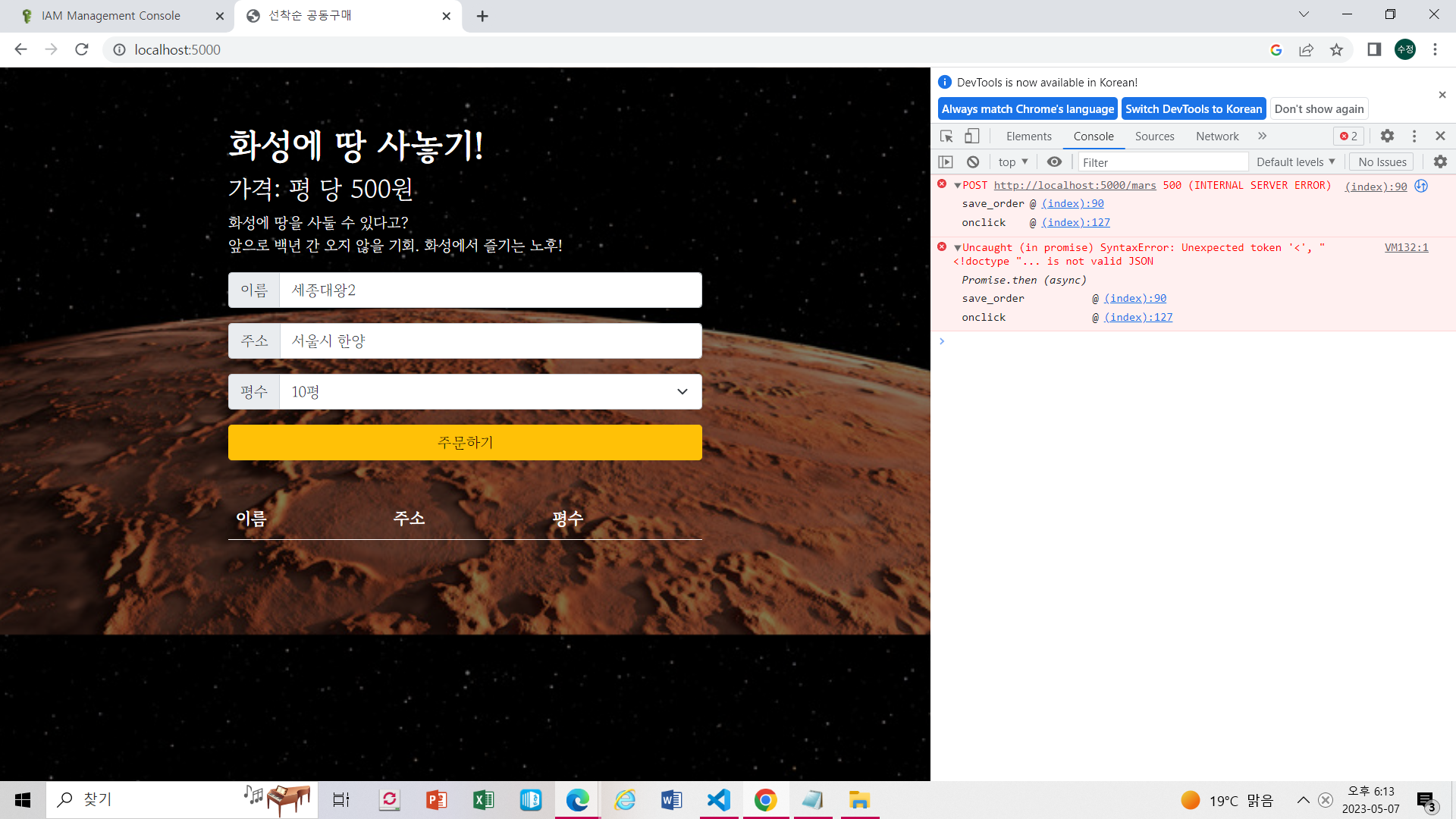Click the browser address bar

point(682,50)
